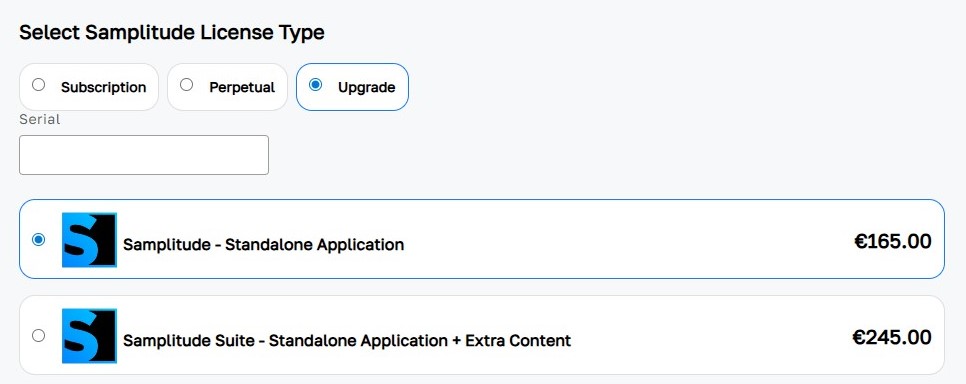Click "Samplitude Suite - Standalone Application + Extra Content" text
The width and height of the screenshot is (966, 384).
coord(347,340)
